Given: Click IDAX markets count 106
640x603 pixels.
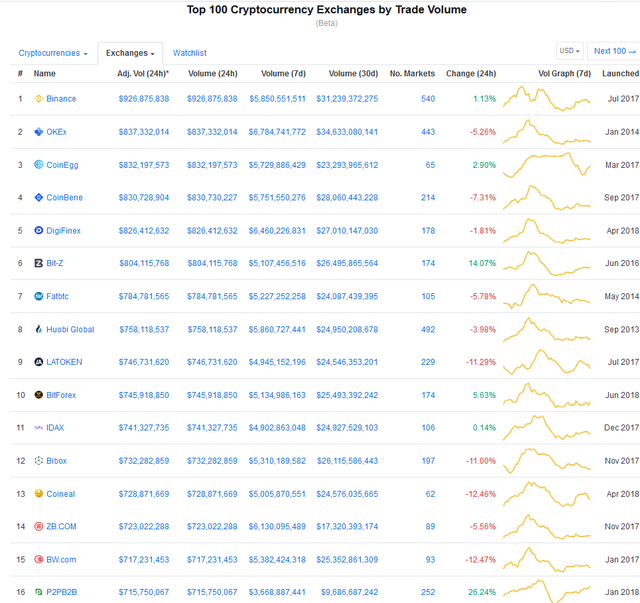Looking at the screenshot, I should pos(428,428).
